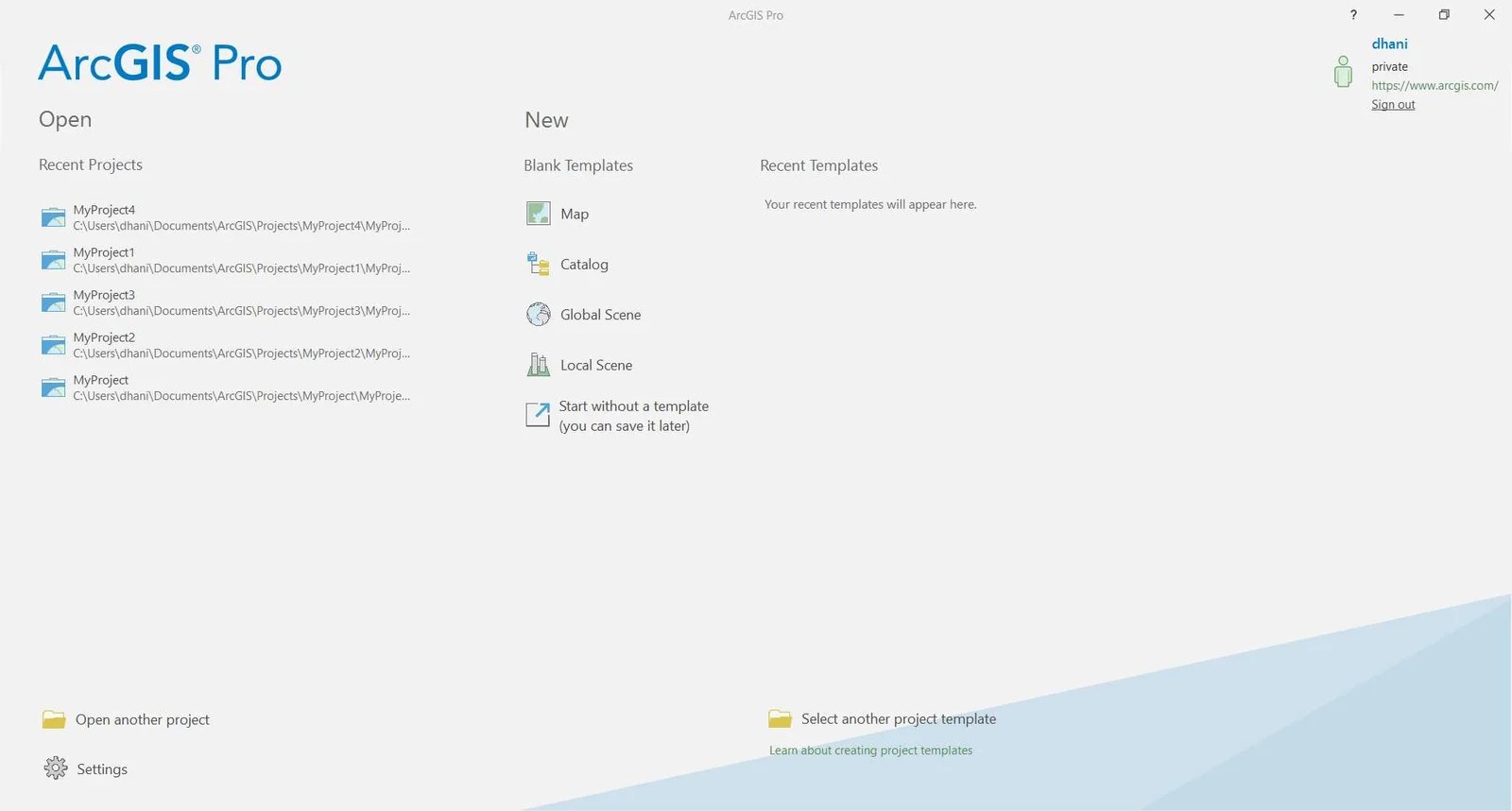Choose the Local Scene template

[x=579, y=364]
